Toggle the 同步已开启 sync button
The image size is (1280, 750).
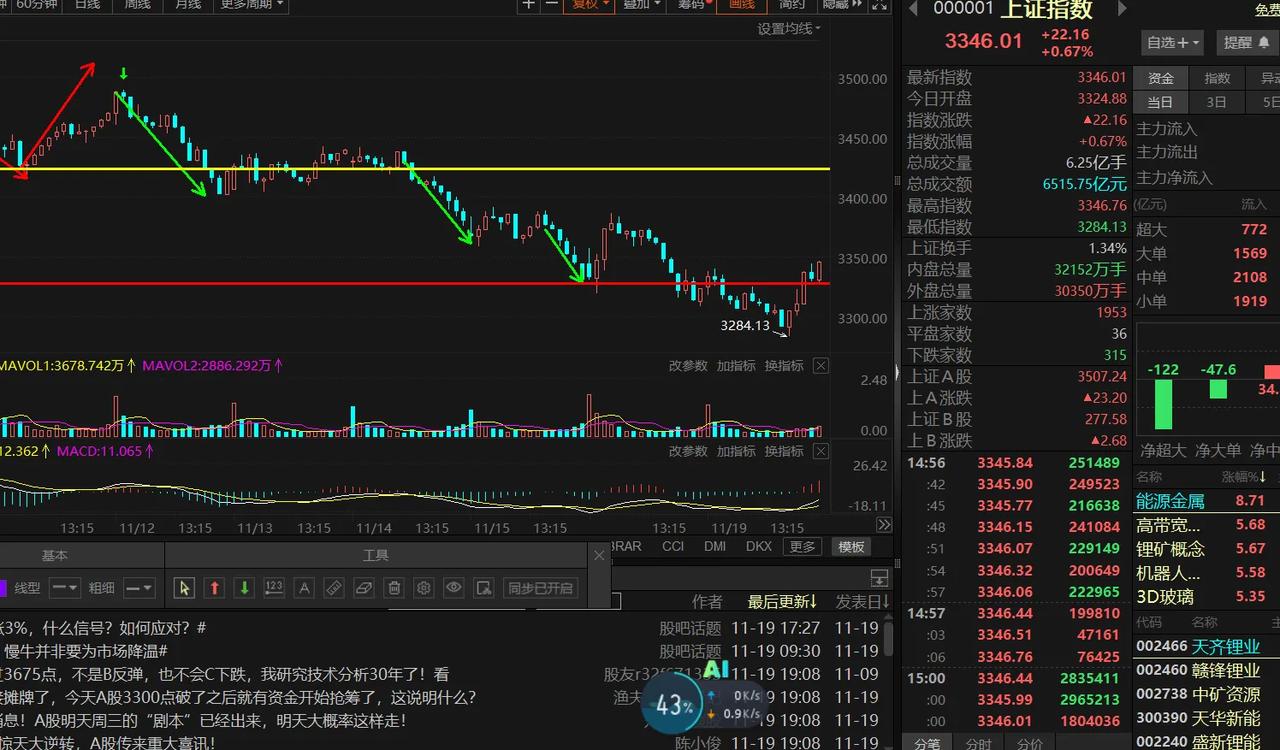[x=541, y=588]
